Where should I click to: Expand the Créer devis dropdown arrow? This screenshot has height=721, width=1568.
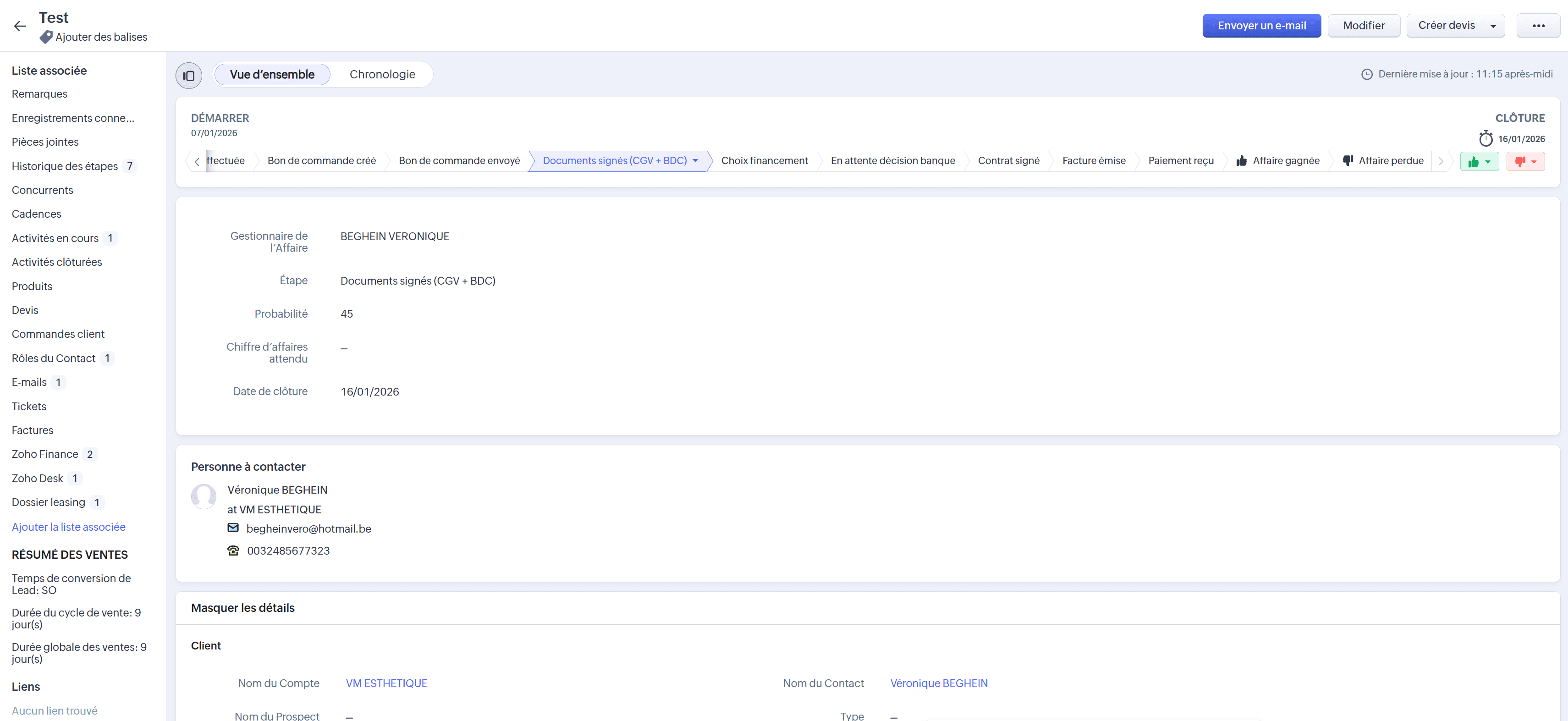point(1493,26)
